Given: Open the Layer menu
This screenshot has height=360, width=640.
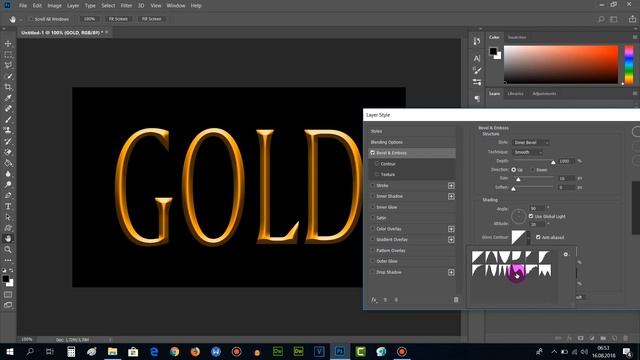Looking at the screenshot, I should [x=73, y=6].
